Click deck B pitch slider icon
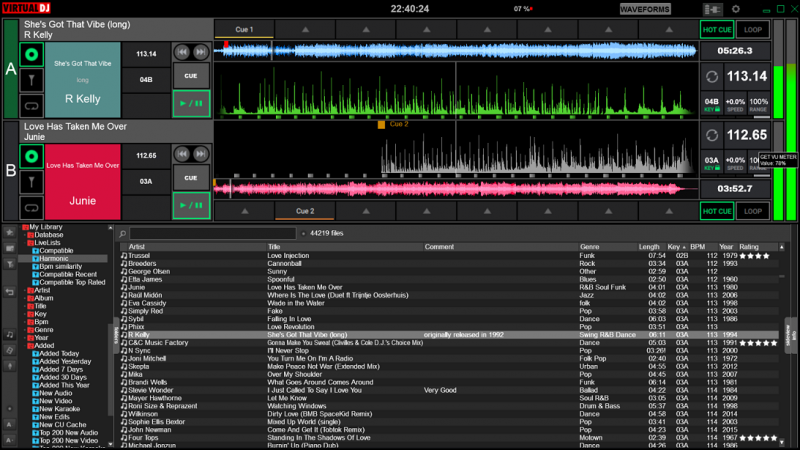Screen dimensions: 800x450 (31, 182)
